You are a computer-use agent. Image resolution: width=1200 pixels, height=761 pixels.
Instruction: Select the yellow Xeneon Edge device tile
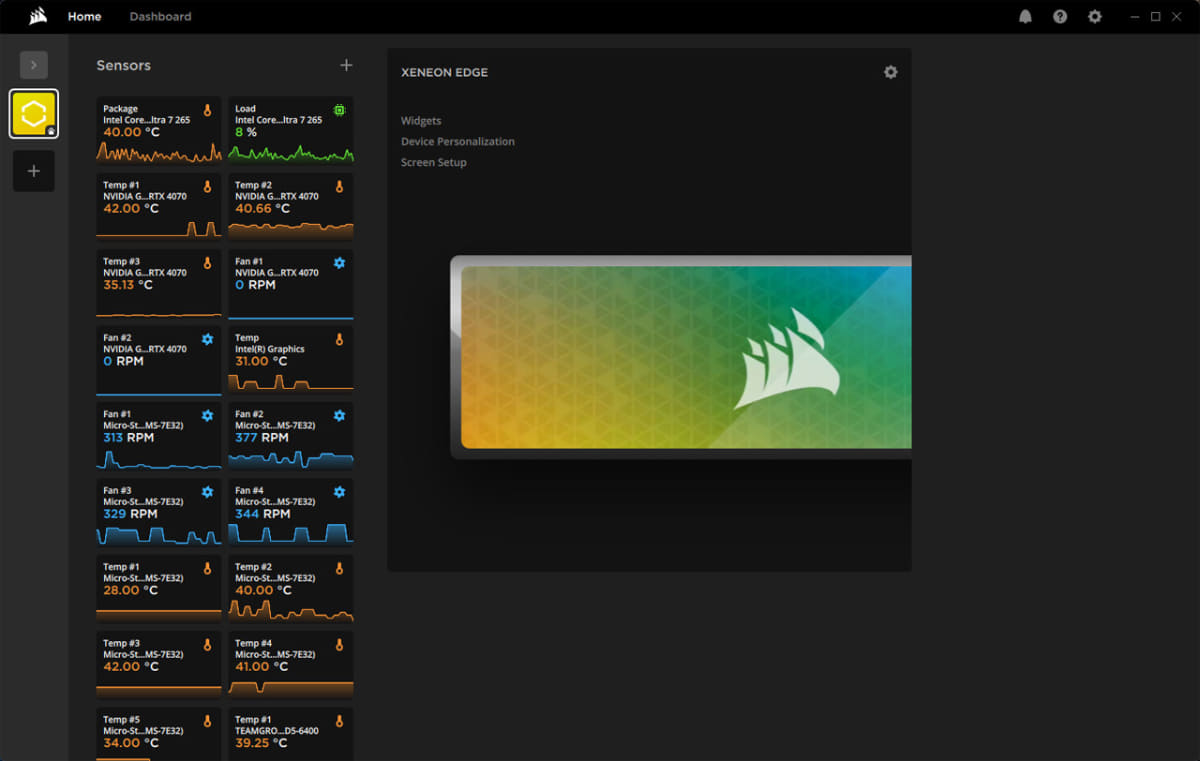(x=34, y=114)
